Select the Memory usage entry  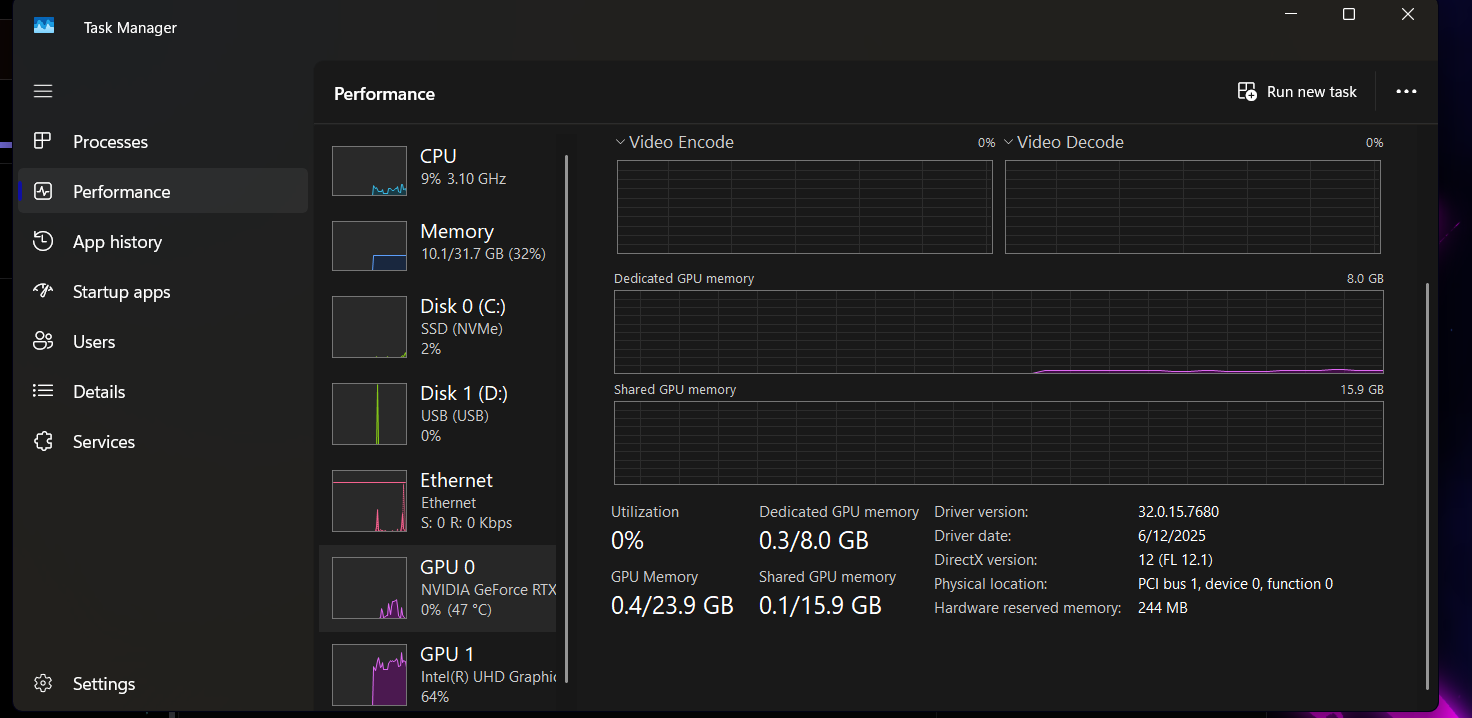(x=440, y=243)
